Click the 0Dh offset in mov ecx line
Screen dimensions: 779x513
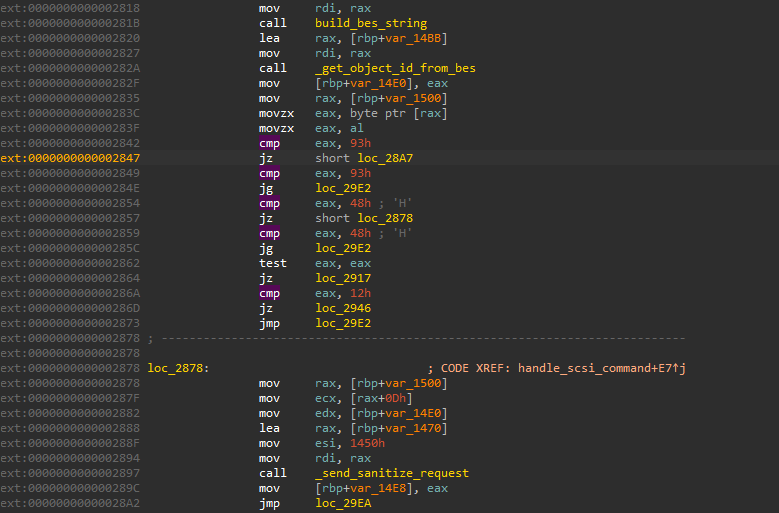pos(395,398)
